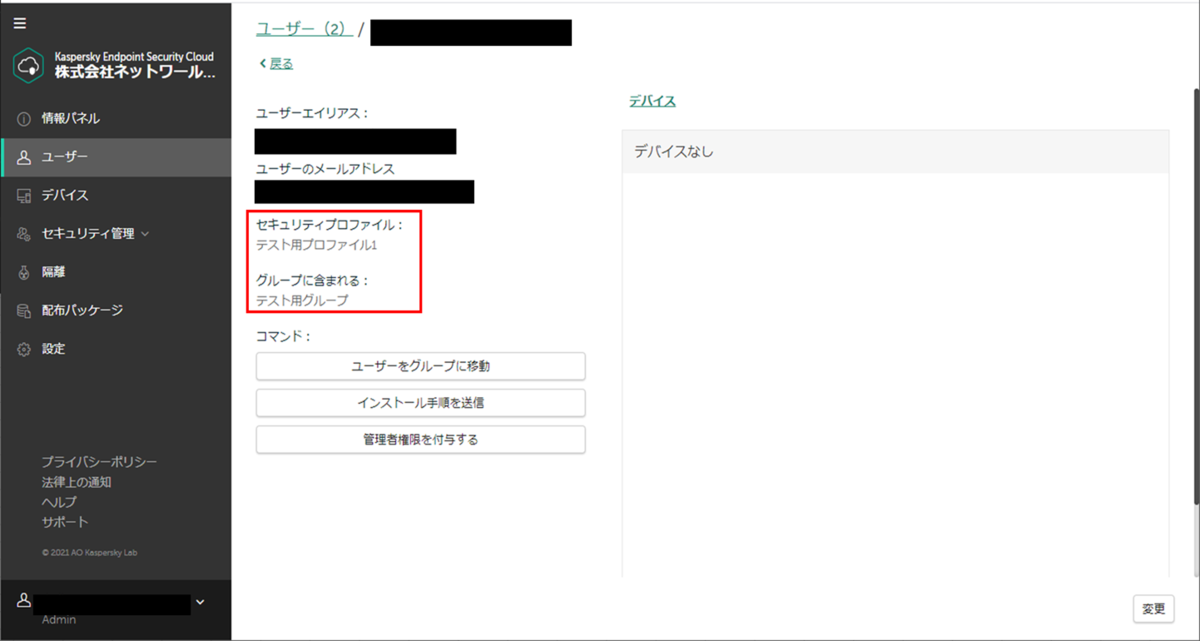Open プライバシーポリシー from the sidebar
This screenshot has height=641, width=1200.
click(100, 461)
